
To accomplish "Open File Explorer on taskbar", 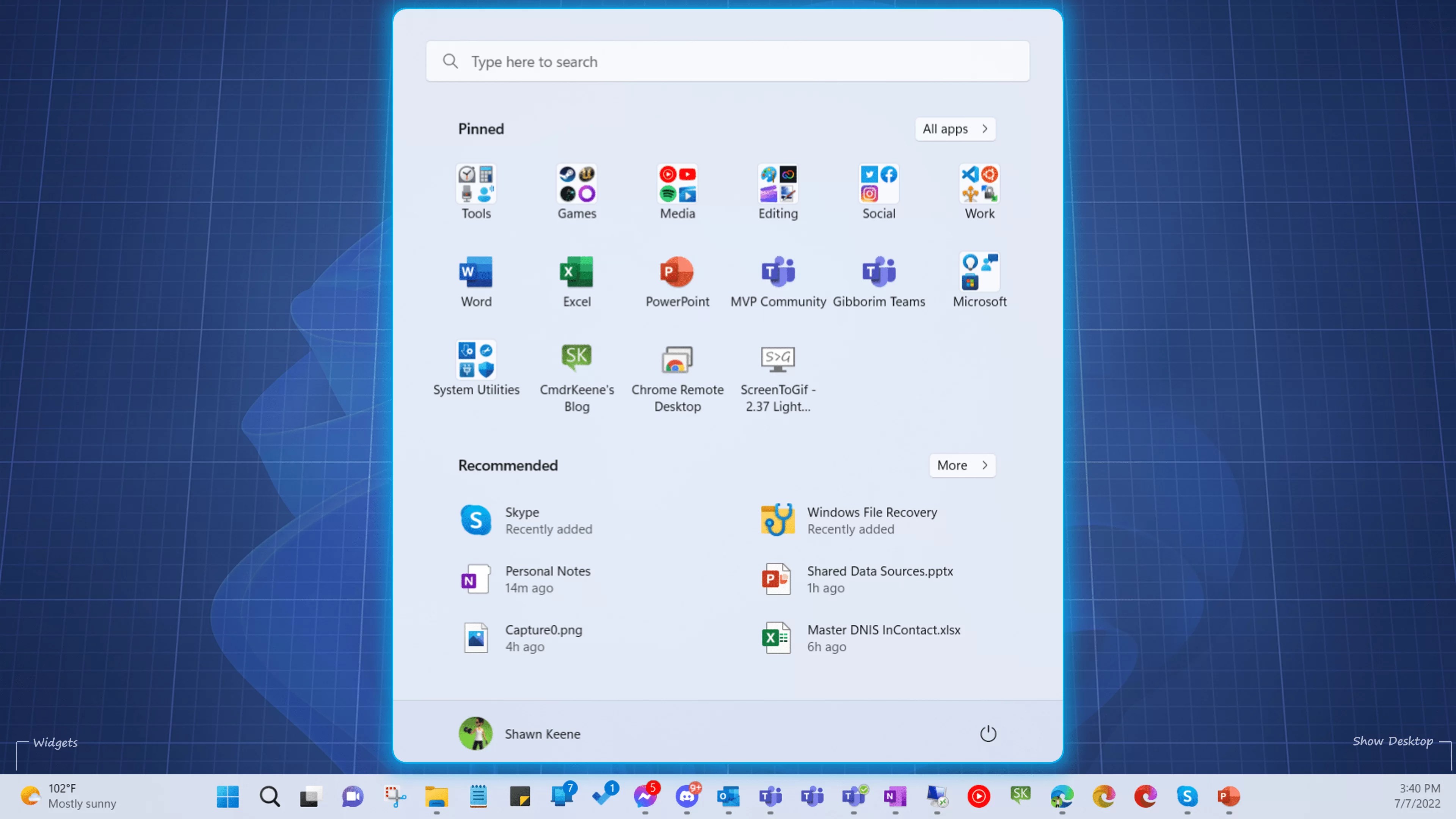I will point(436,796).
